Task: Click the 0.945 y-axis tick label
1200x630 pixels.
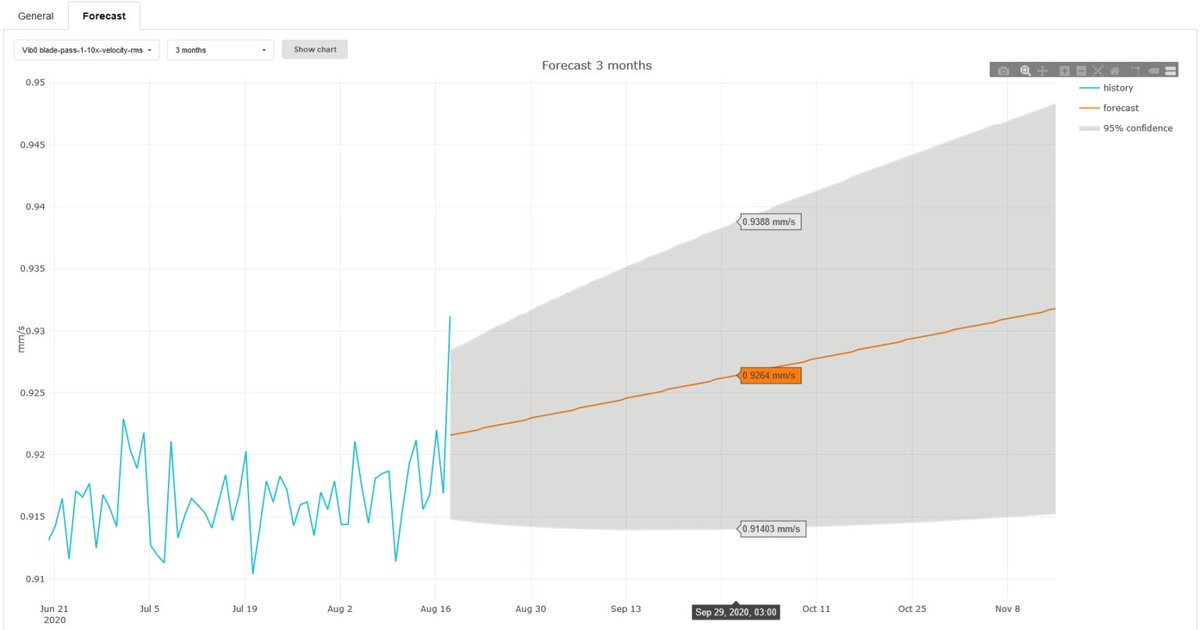Action: pos(31,145)
